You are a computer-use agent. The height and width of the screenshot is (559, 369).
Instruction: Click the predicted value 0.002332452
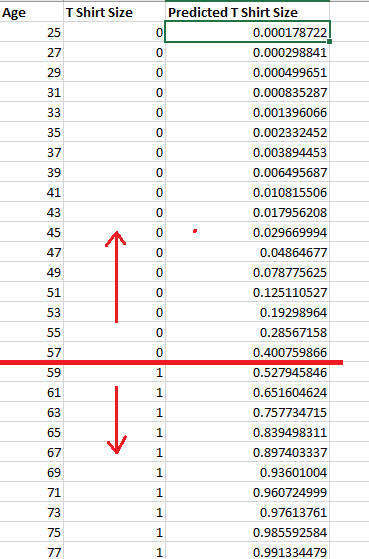pyautogui.click(x=247, y=132)
